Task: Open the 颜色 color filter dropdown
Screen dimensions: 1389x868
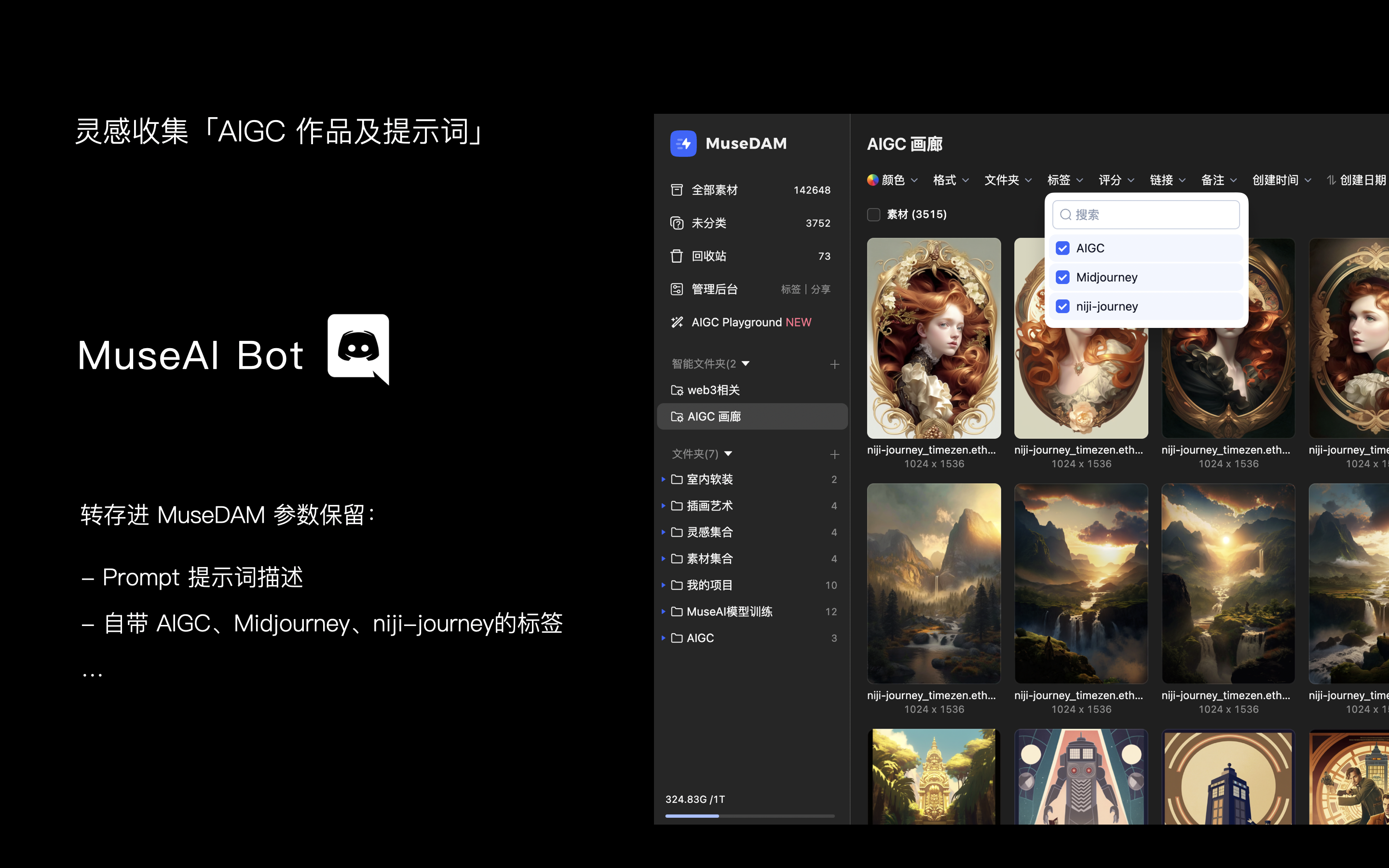Action: [x=892, y=180]
